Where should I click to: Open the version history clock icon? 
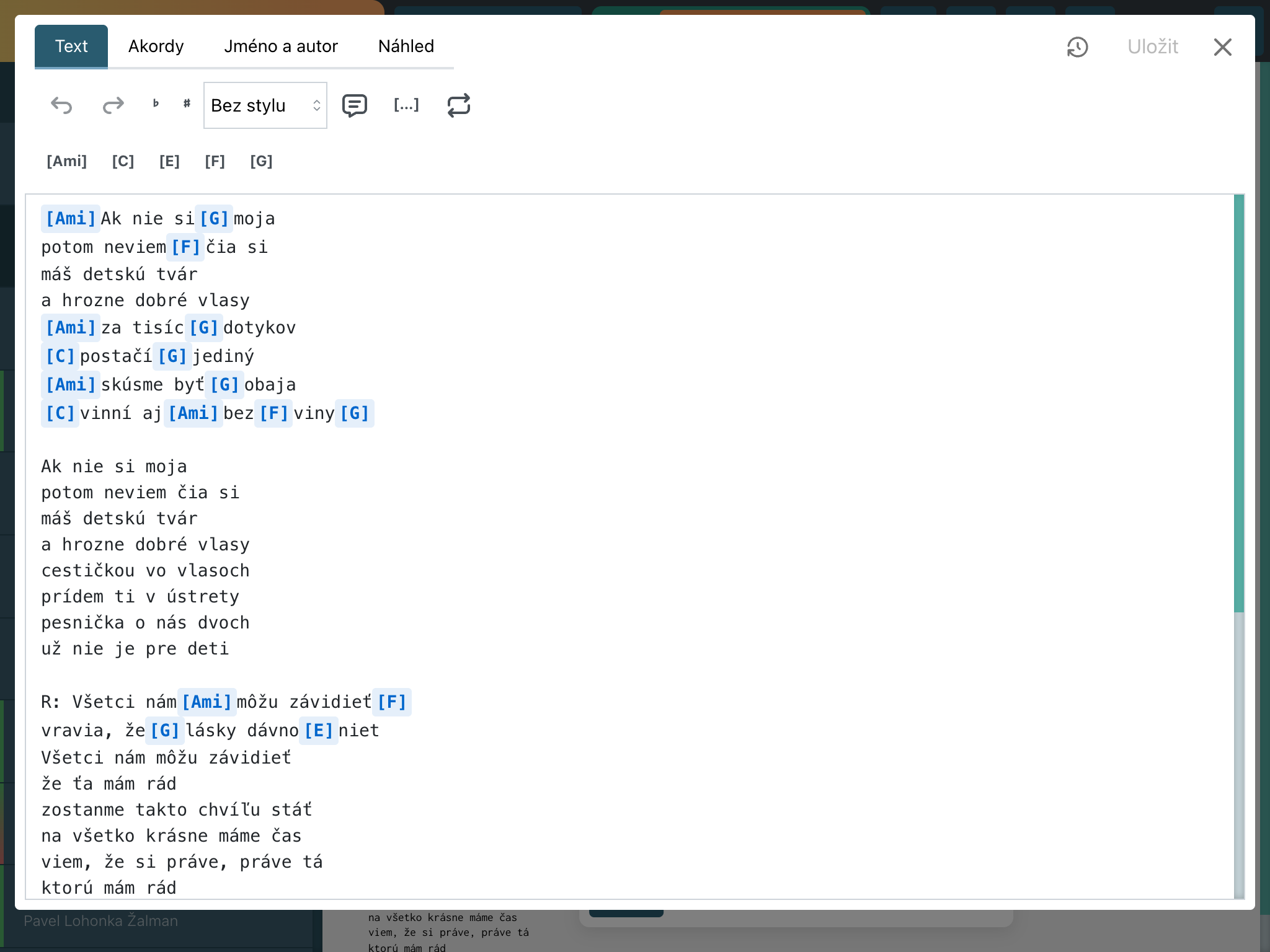click(x=1077, y=47)
